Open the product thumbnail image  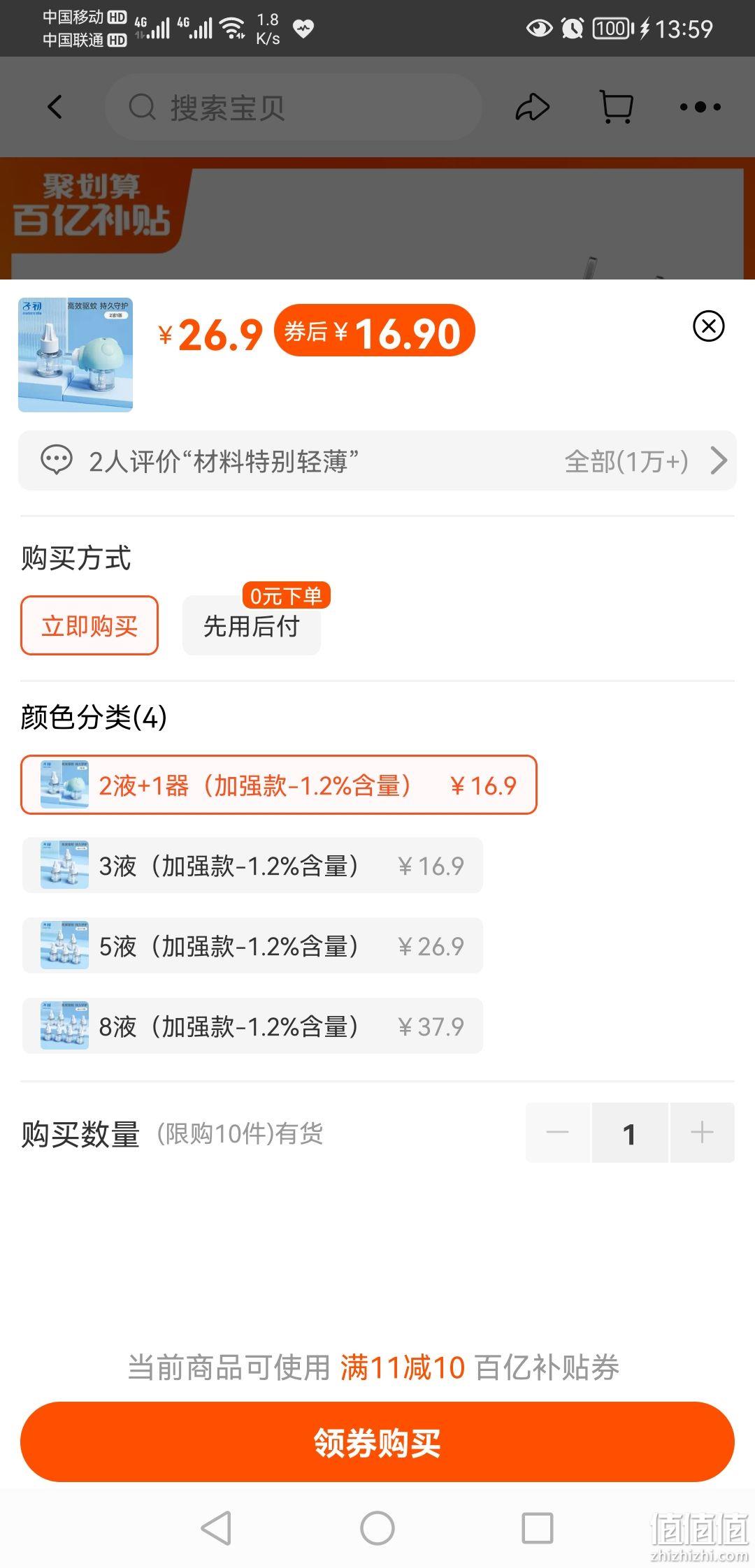(75, 355)
